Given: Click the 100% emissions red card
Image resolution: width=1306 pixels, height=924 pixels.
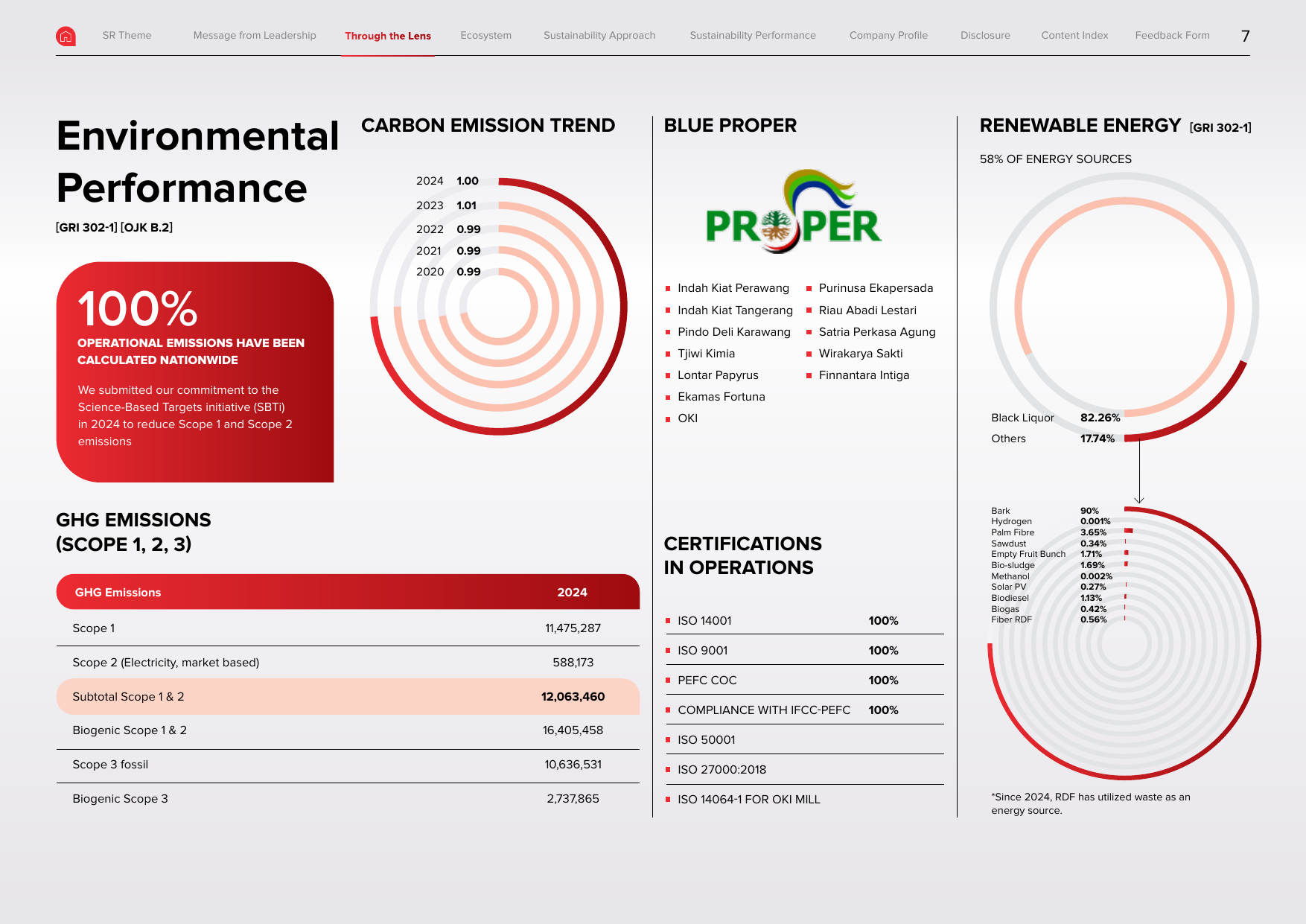Looking at the screenshot, I should pyautogui.click(x=195, y=372).
